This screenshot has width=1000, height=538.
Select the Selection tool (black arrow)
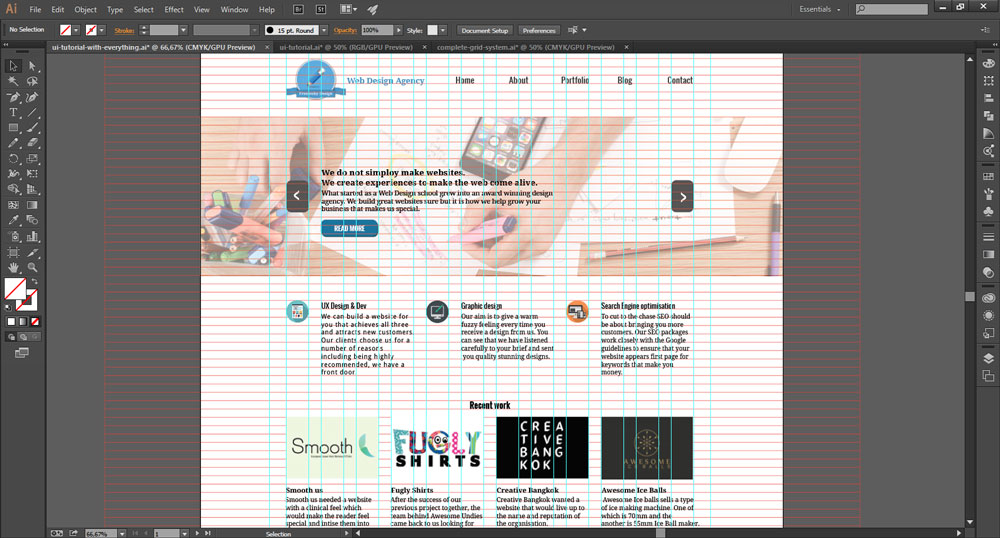pos(14,64)
